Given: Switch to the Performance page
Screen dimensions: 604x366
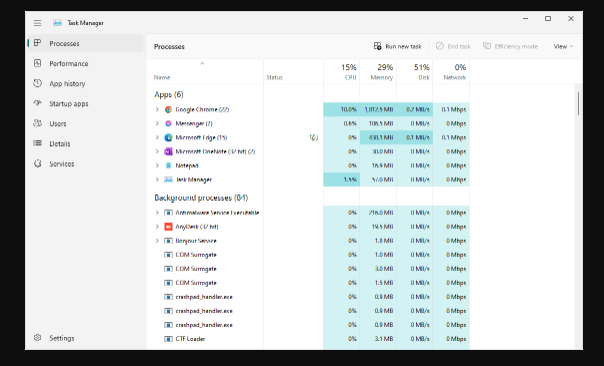Looking at the screenshot, I should (86, 63).
